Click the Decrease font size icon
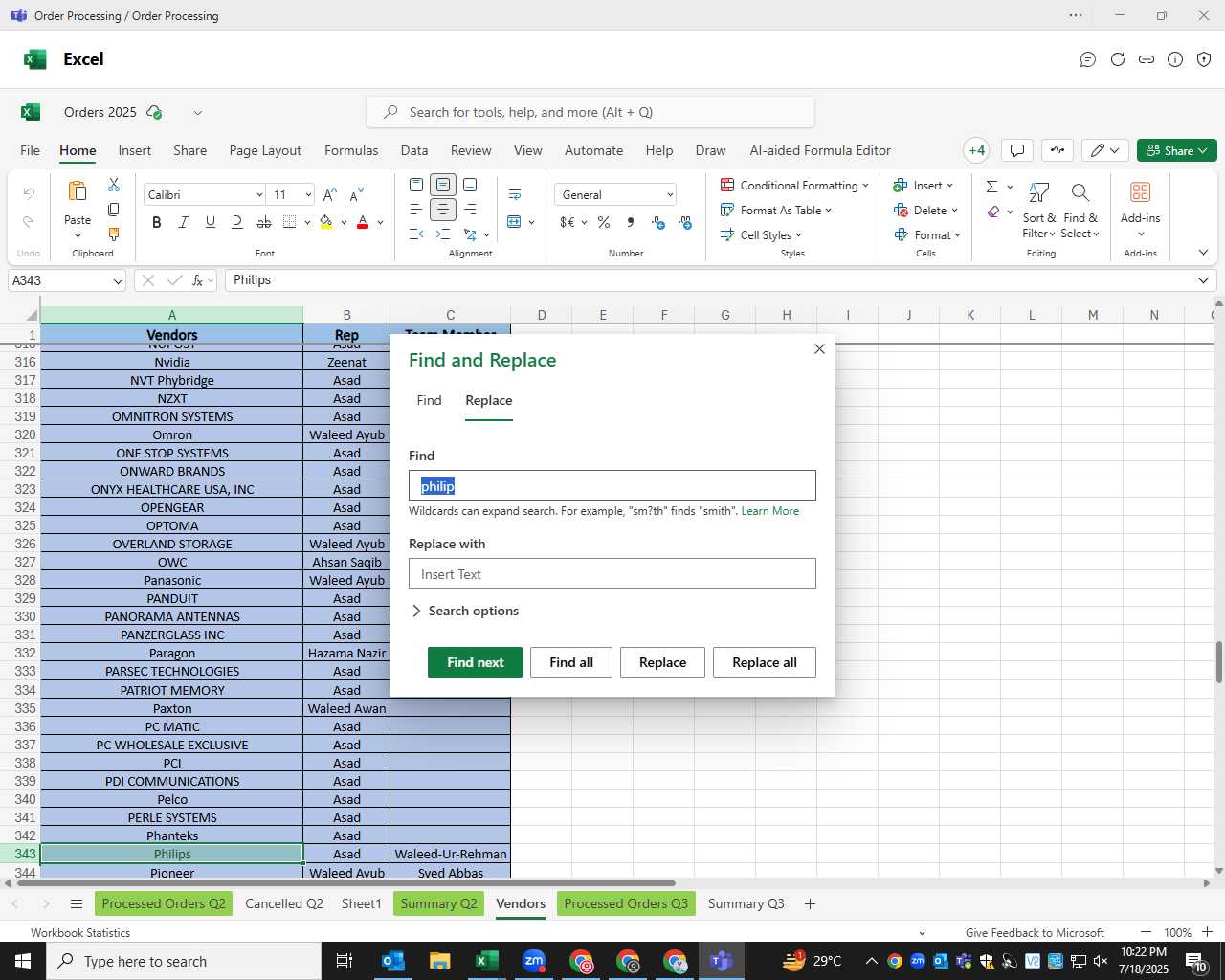 coord(356,195)
